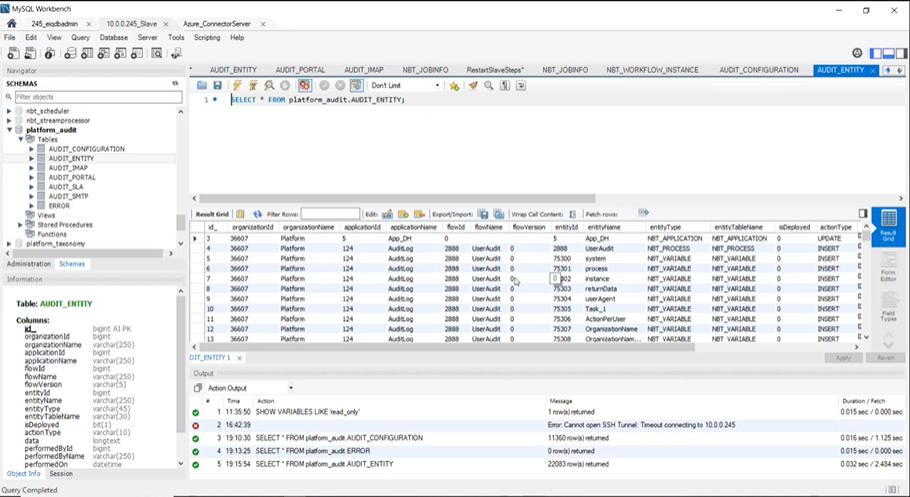Open the Administration navigator tab
Screen dimensions: 910x497
28,264
